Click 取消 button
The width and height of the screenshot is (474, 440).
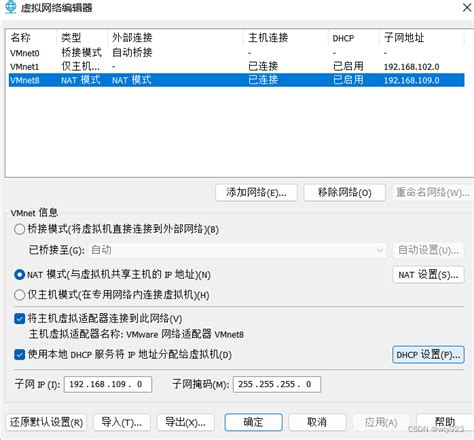[317, 422]
